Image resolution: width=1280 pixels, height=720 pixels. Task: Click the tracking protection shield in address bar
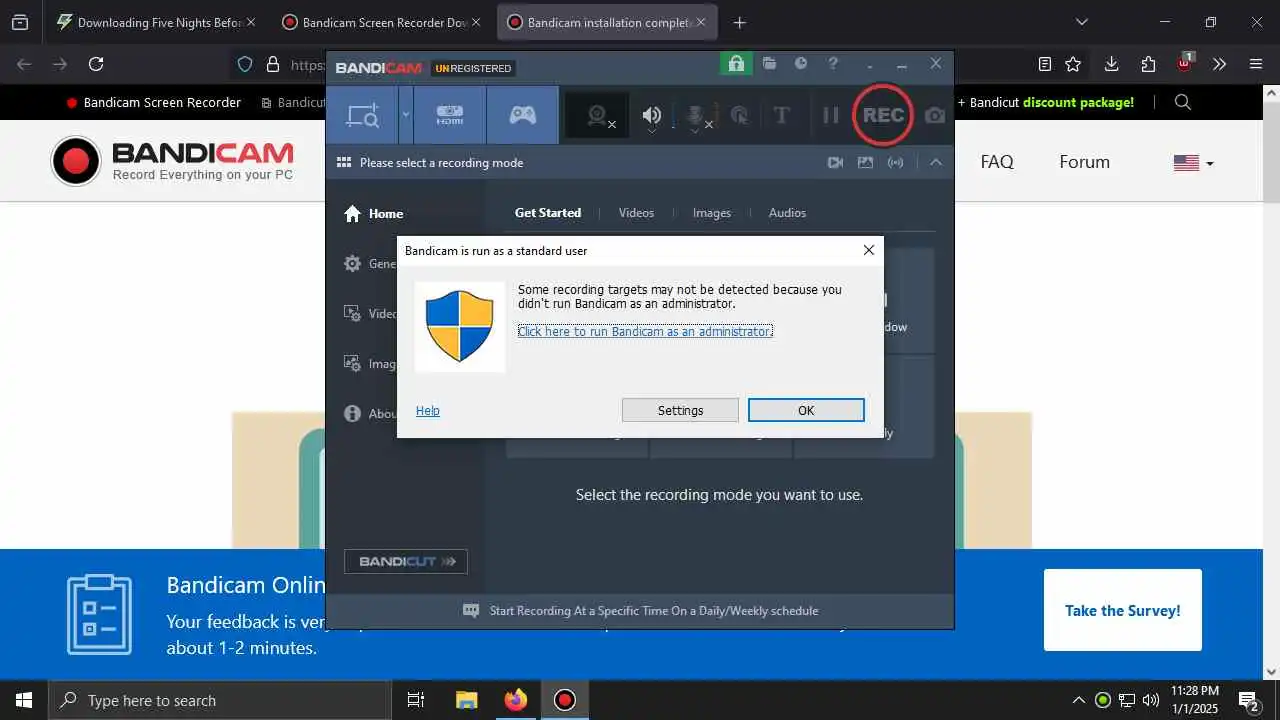[244, 64]
